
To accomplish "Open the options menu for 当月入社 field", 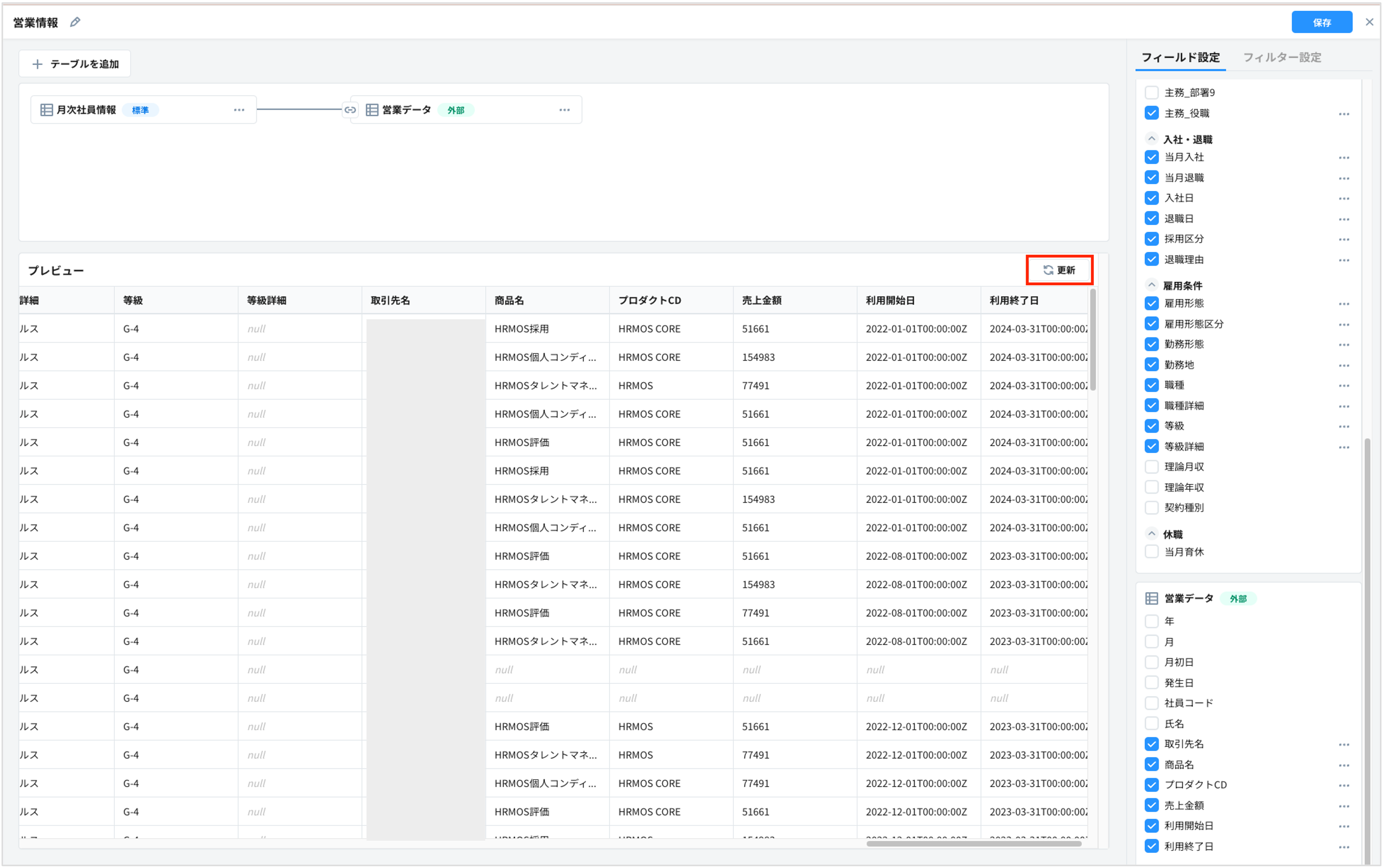I will (1343, 157).
